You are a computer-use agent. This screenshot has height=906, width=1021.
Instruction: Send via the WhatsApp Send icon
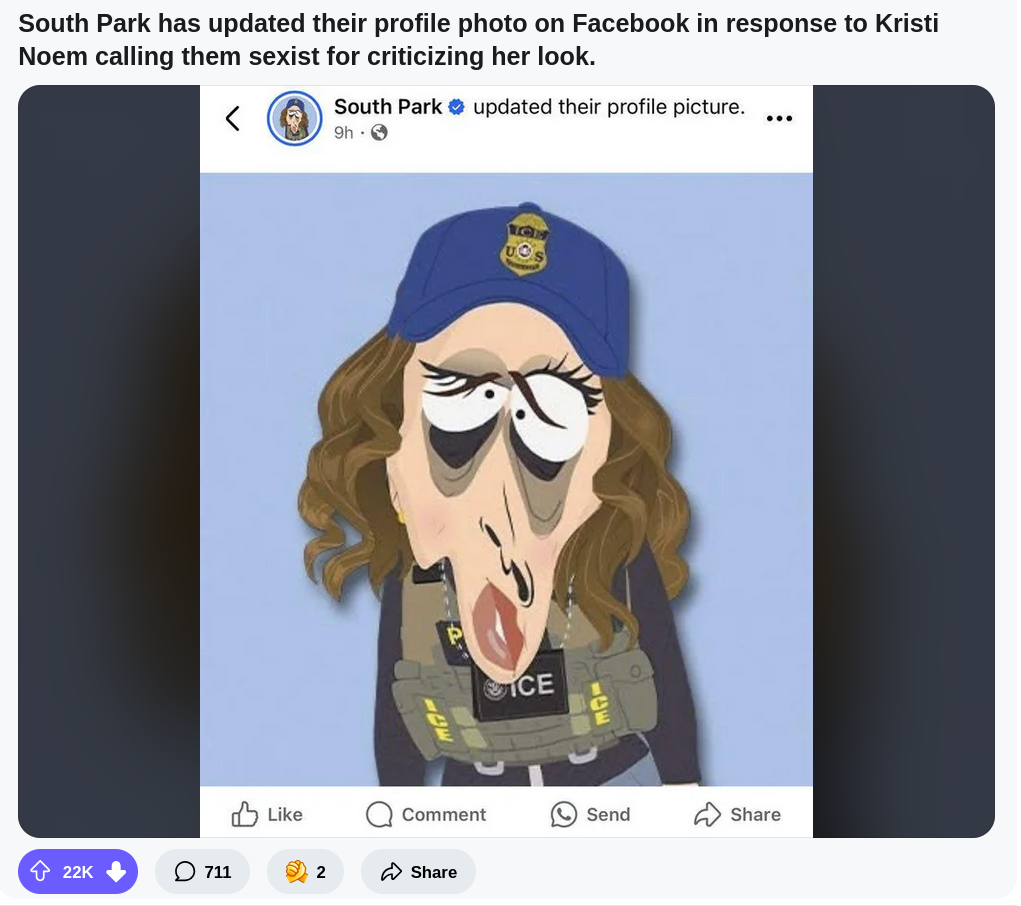563,814
